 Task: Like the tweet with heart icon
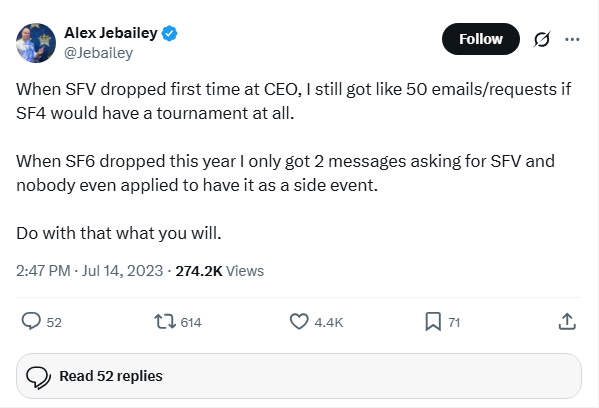pos(299,321)
